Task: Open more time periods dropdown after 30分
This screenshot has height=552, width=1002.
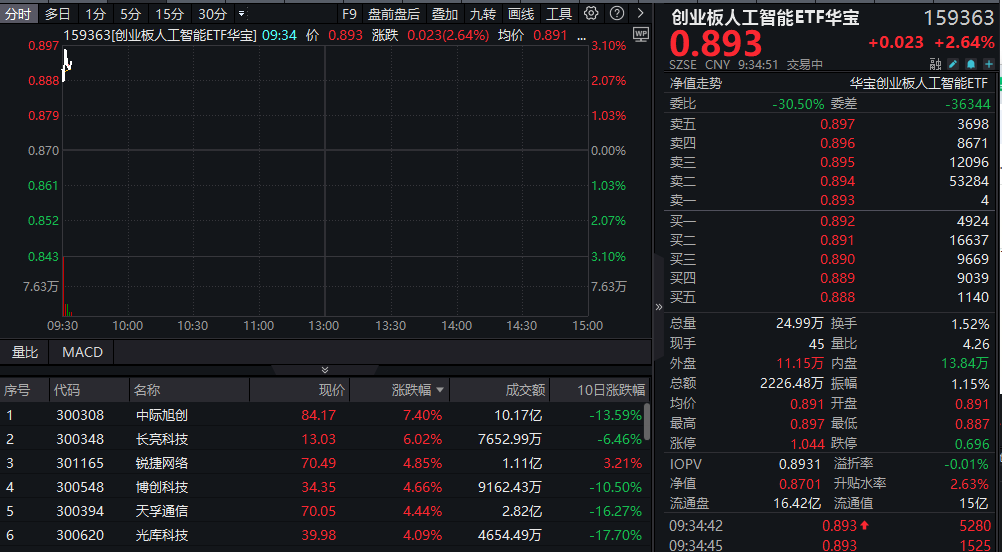Action: pos(241,14)
